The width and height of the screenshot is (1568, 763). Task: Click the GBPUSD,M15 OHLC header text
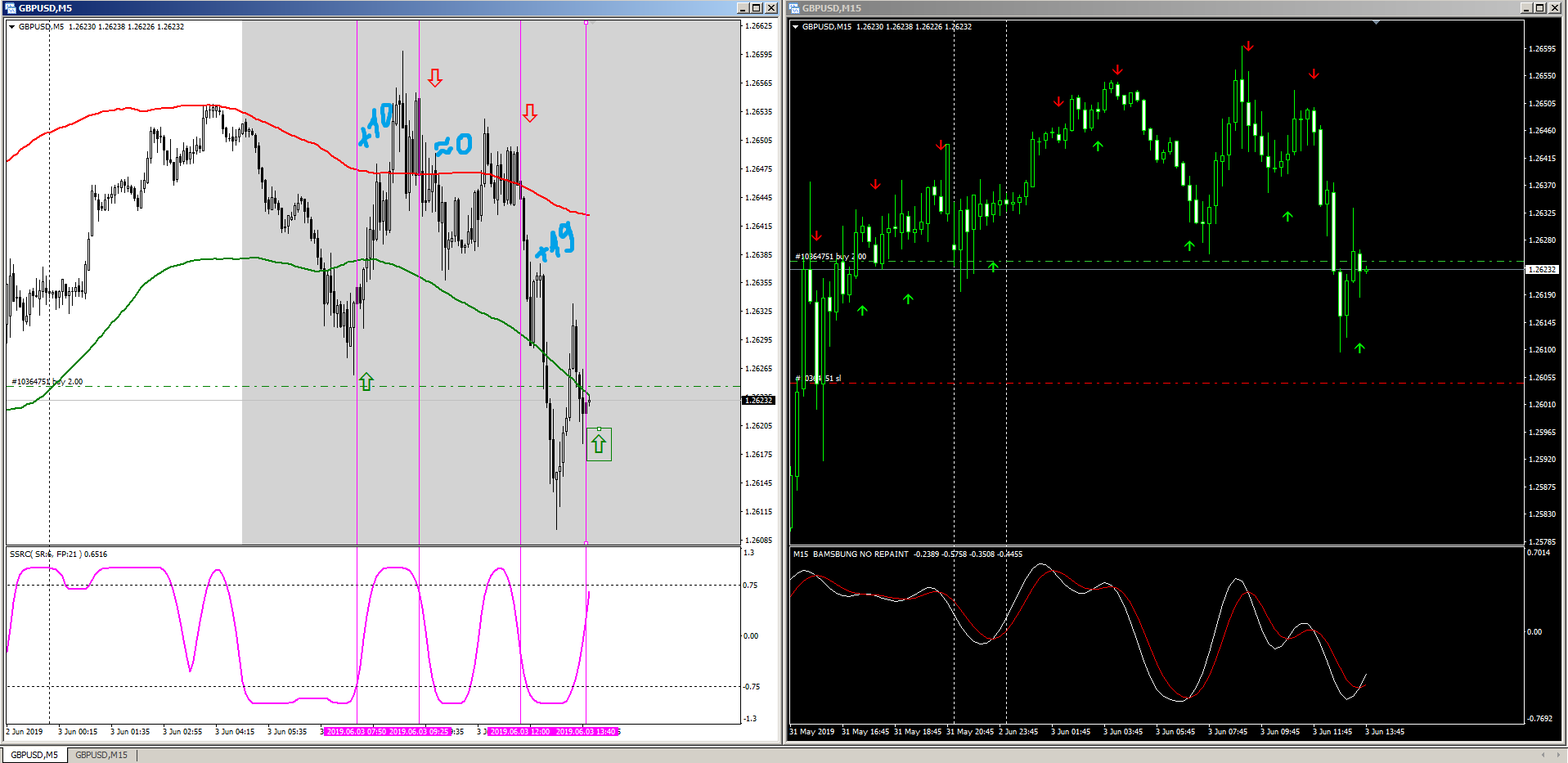(887, 27)
